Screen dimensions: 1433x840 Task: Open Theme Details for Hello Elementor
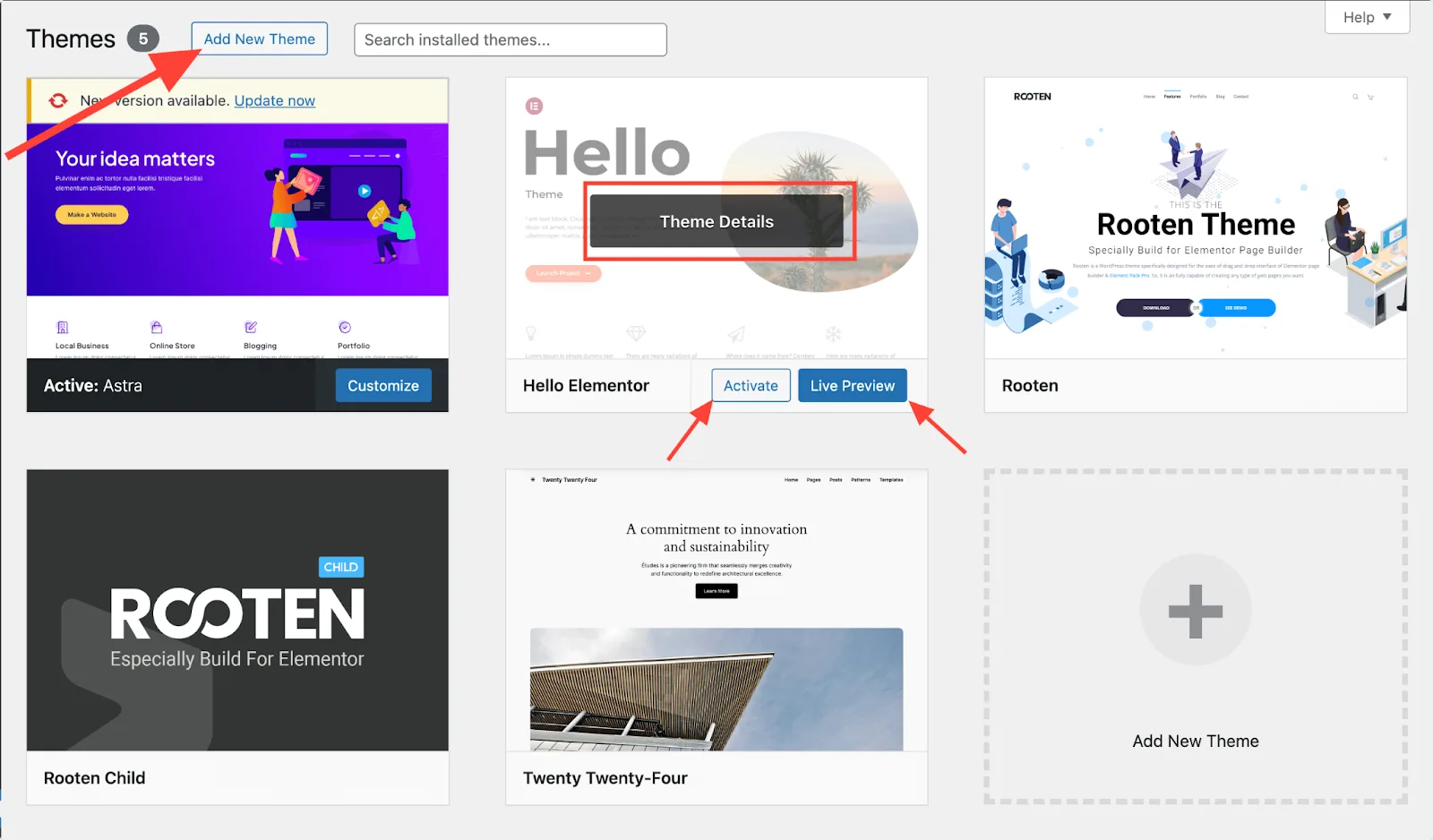coord(716,221)
